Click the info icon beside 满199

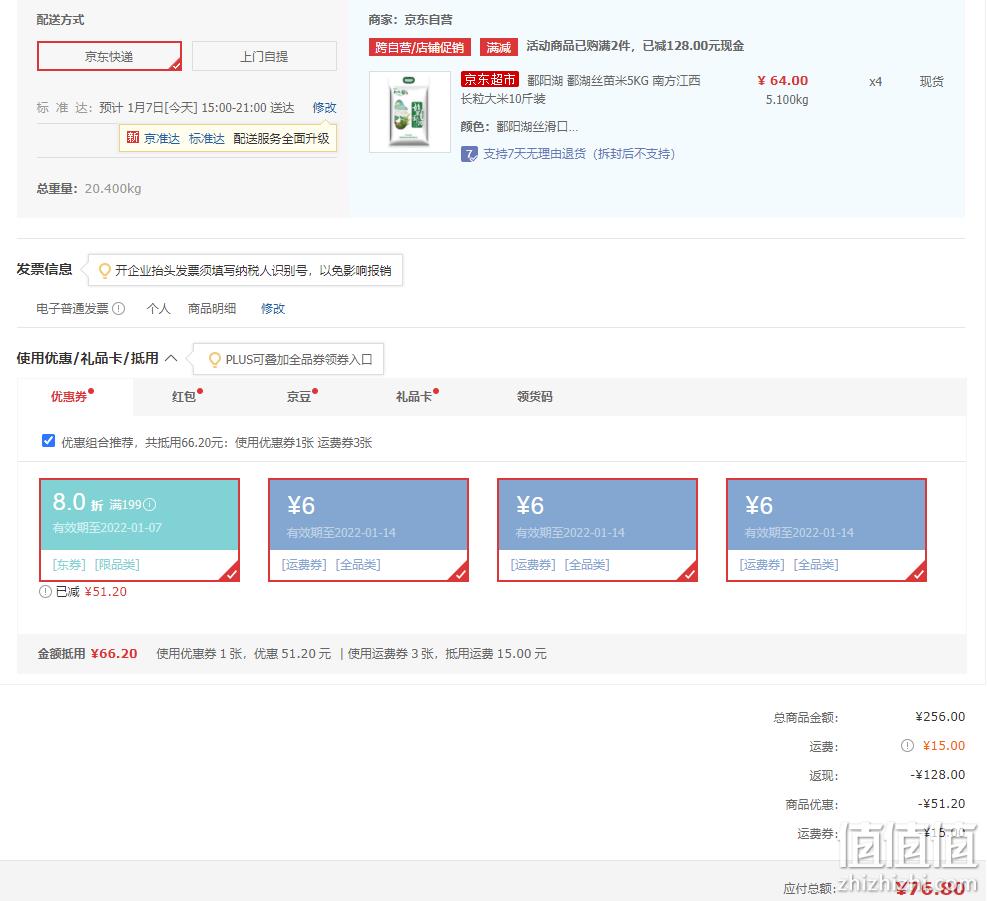point(149,505)
